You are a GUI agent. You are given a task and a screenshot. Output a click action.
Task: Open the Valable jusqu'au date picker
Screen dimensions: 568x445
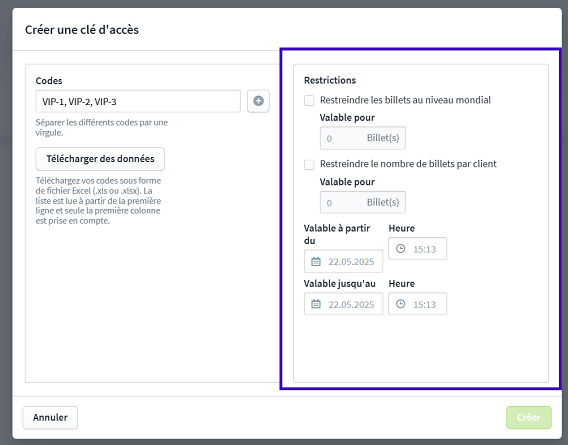[343, 304]
